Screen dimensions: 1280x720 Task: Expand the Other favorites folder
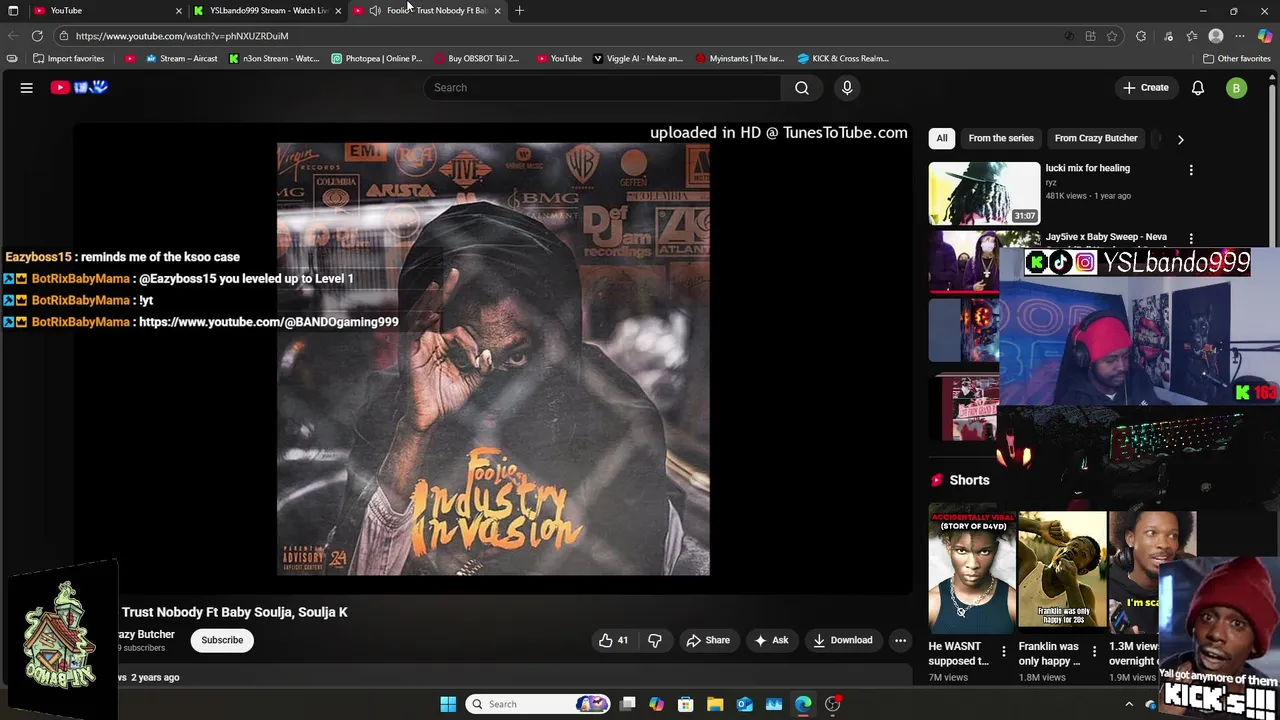1236,58
